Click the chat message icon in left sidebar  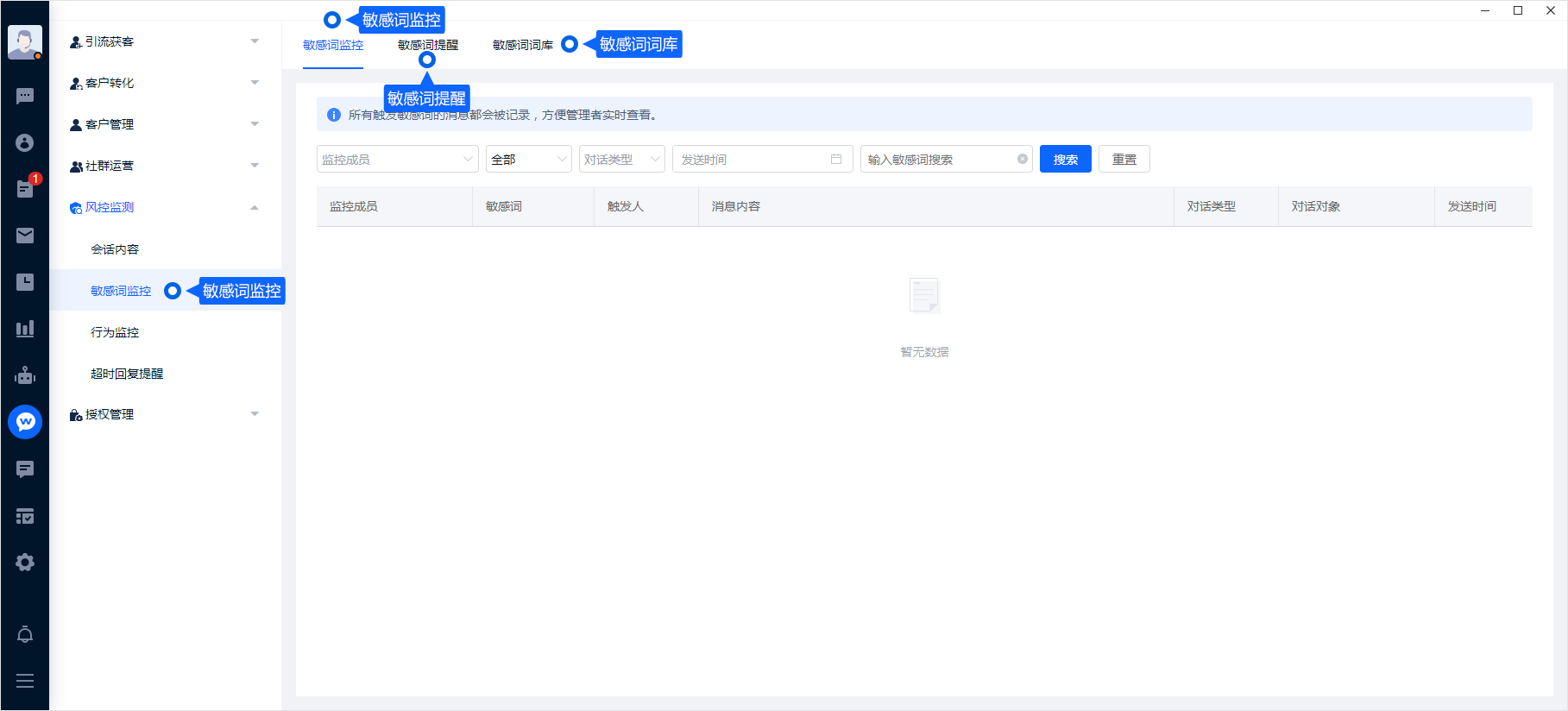click(25, 96)
